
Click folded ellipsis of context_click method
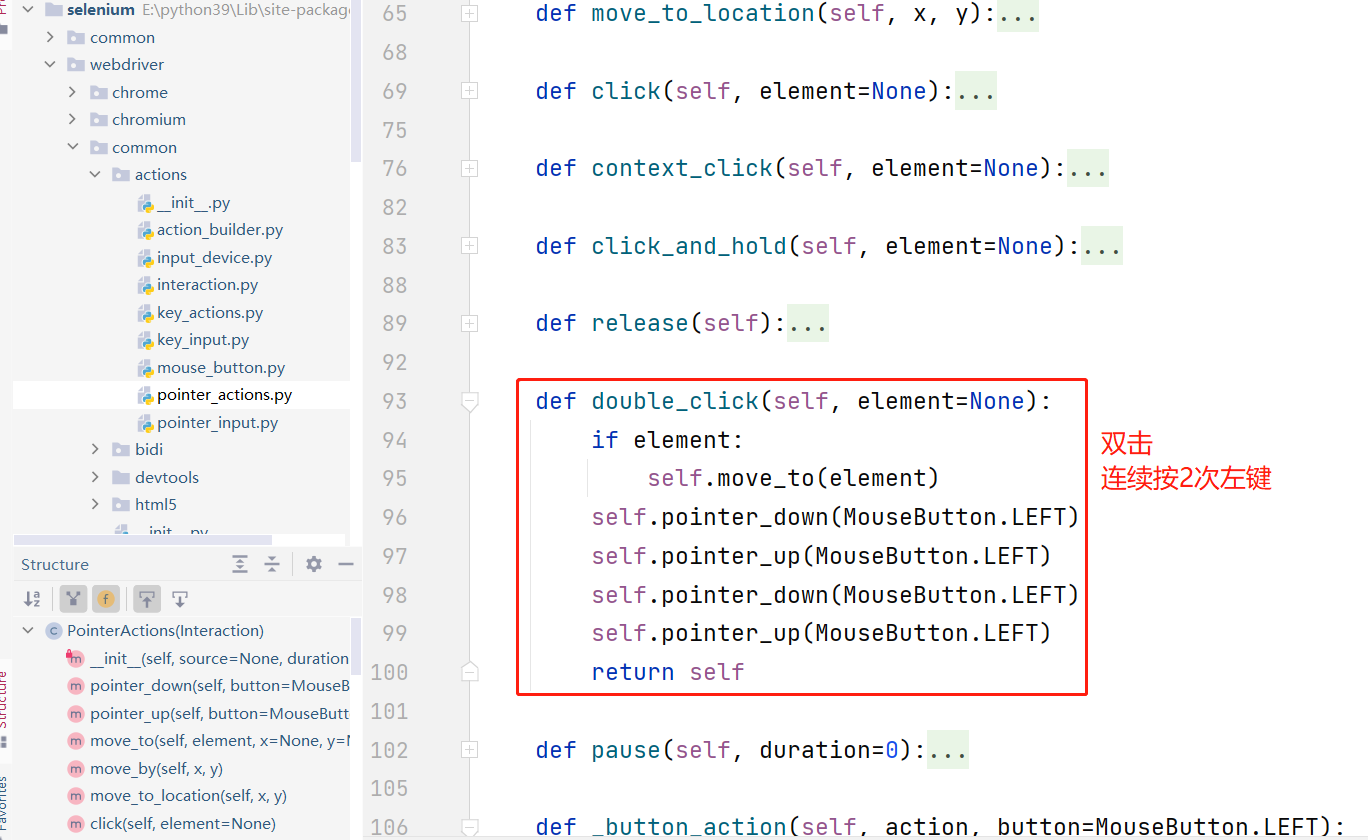coord(1088,169)
